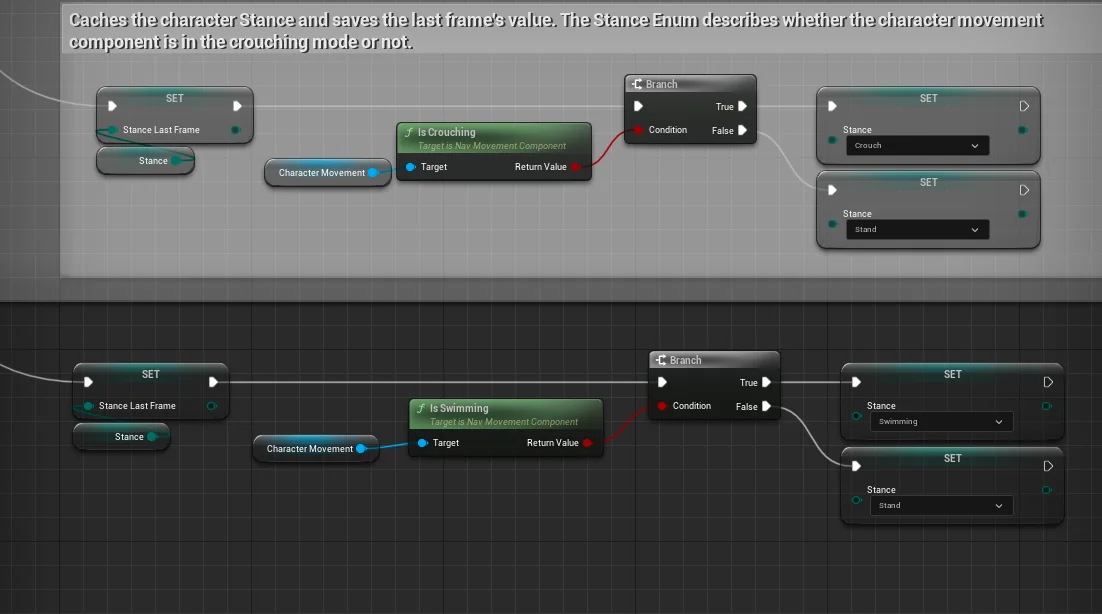Click exec output pin of Stance Last Frame SET below comment box

(213, 382)
